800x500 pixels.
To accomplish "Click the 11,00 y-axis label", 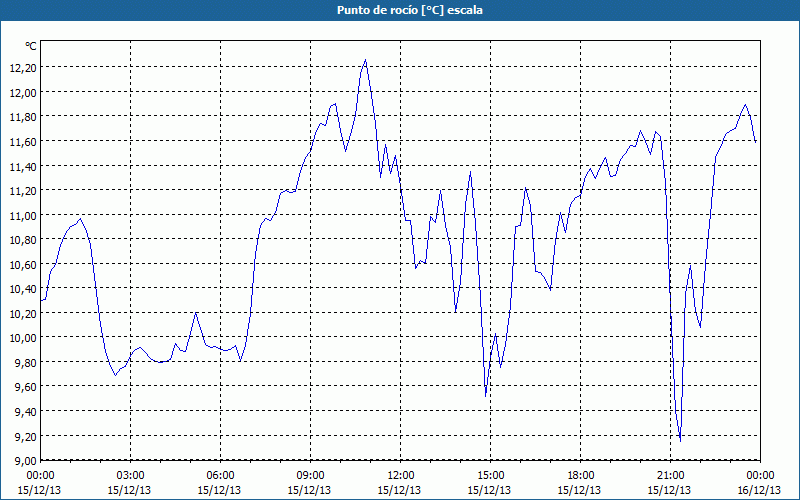I will tap(23, 215).
